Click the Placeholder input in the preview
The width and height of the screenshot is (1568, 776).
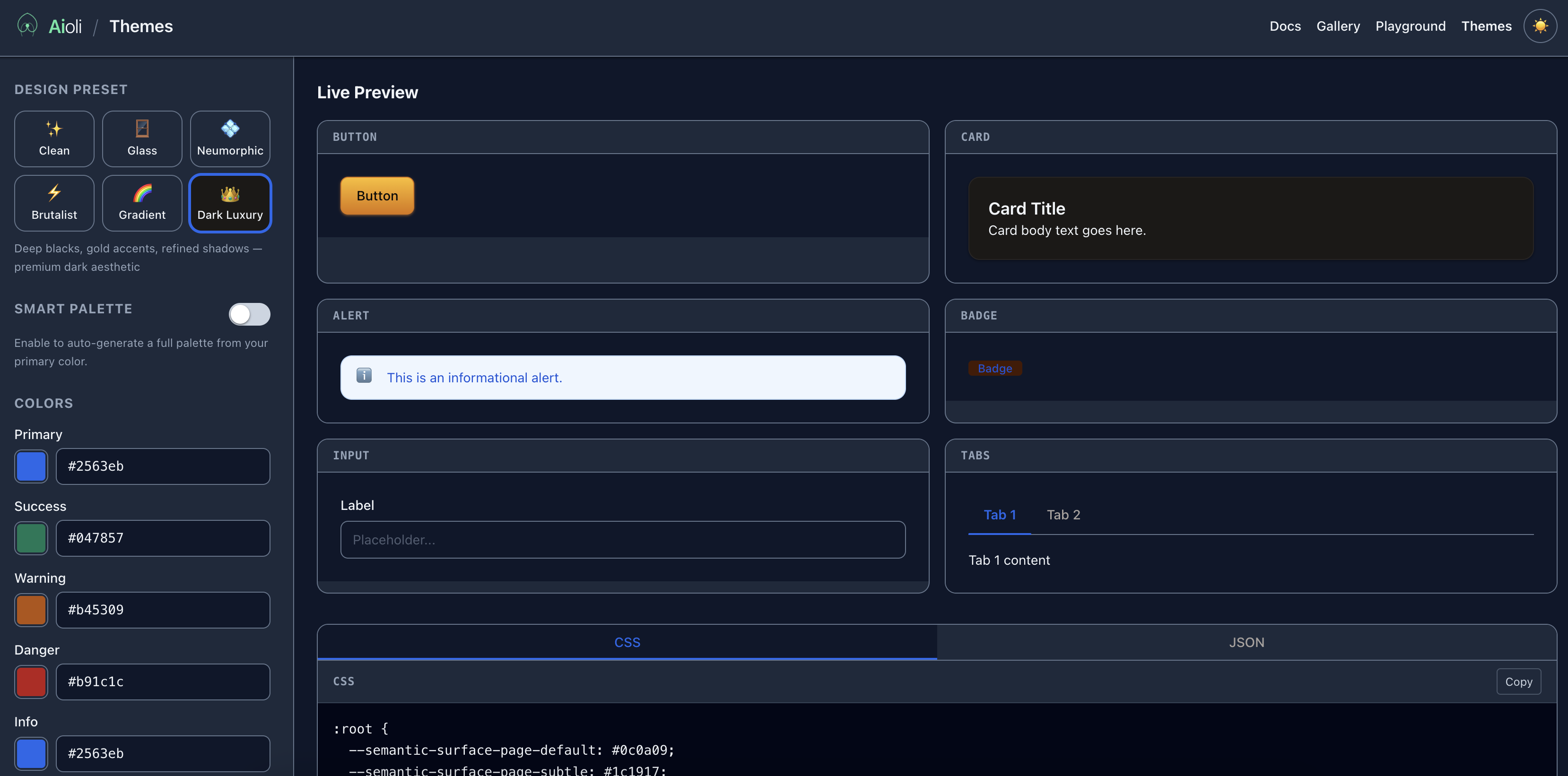point(622,539)
